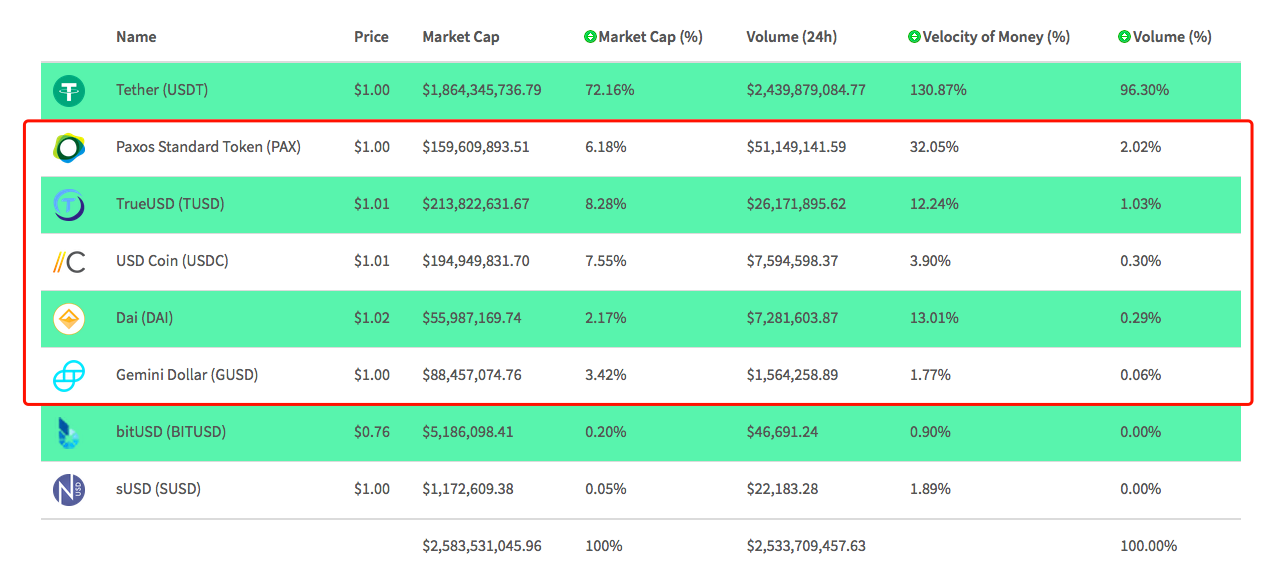Select sUSD market cap $1,172,609.38

[468, 489]
